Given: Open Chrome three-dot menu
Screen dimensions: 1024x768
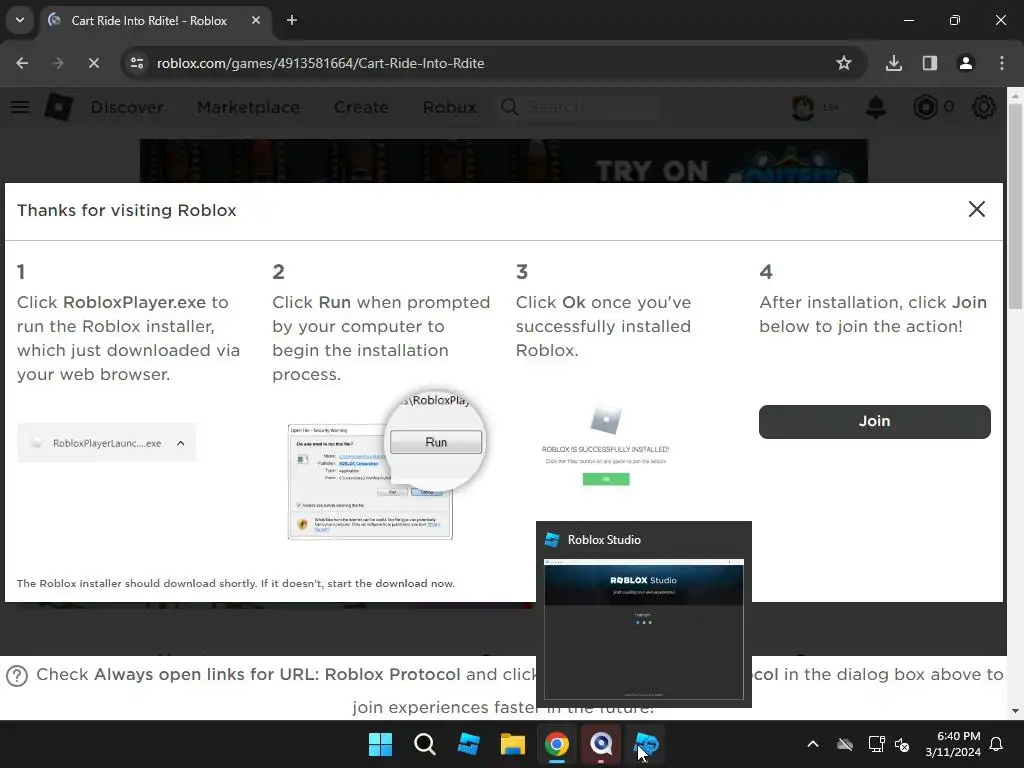Looking at the screenshot, I should click(1002, 63).
